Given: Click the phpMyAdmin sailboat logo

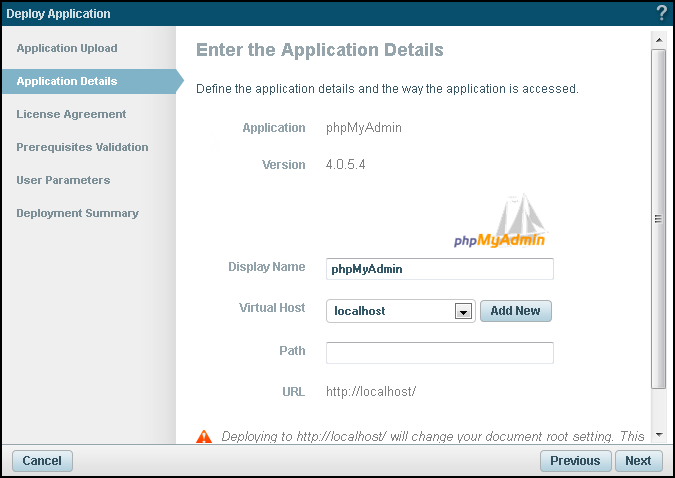Looking at the screenshot, I should click(500, 222).
